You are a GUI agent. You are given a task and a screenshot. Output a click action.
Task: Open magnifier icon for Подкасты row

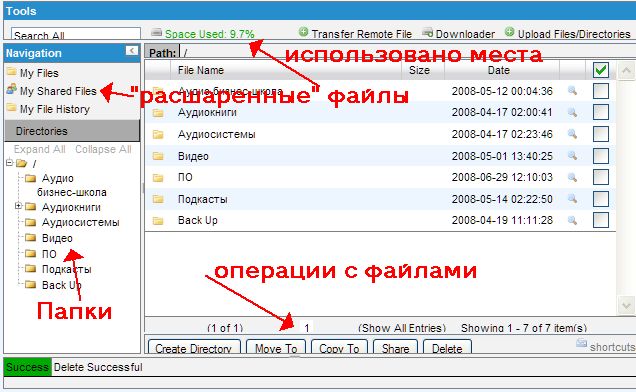572,198
